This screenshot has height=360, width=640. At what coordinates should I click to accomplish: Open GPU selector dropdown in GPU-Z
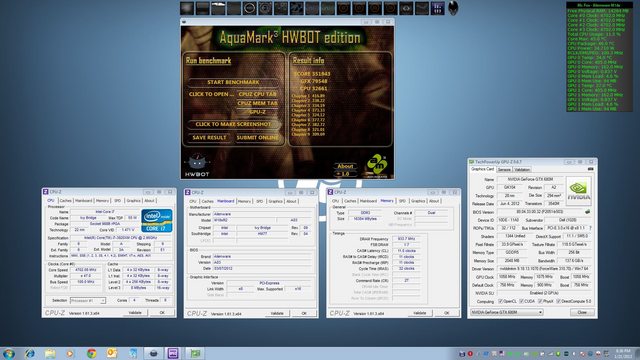coord(507,312)
